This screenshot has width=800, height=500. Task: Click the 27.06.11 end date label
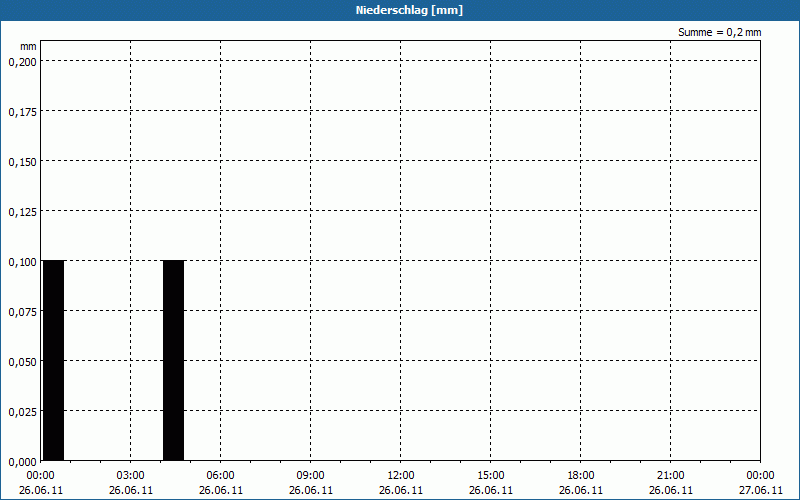pyautogui.click(x=760, y=490)
